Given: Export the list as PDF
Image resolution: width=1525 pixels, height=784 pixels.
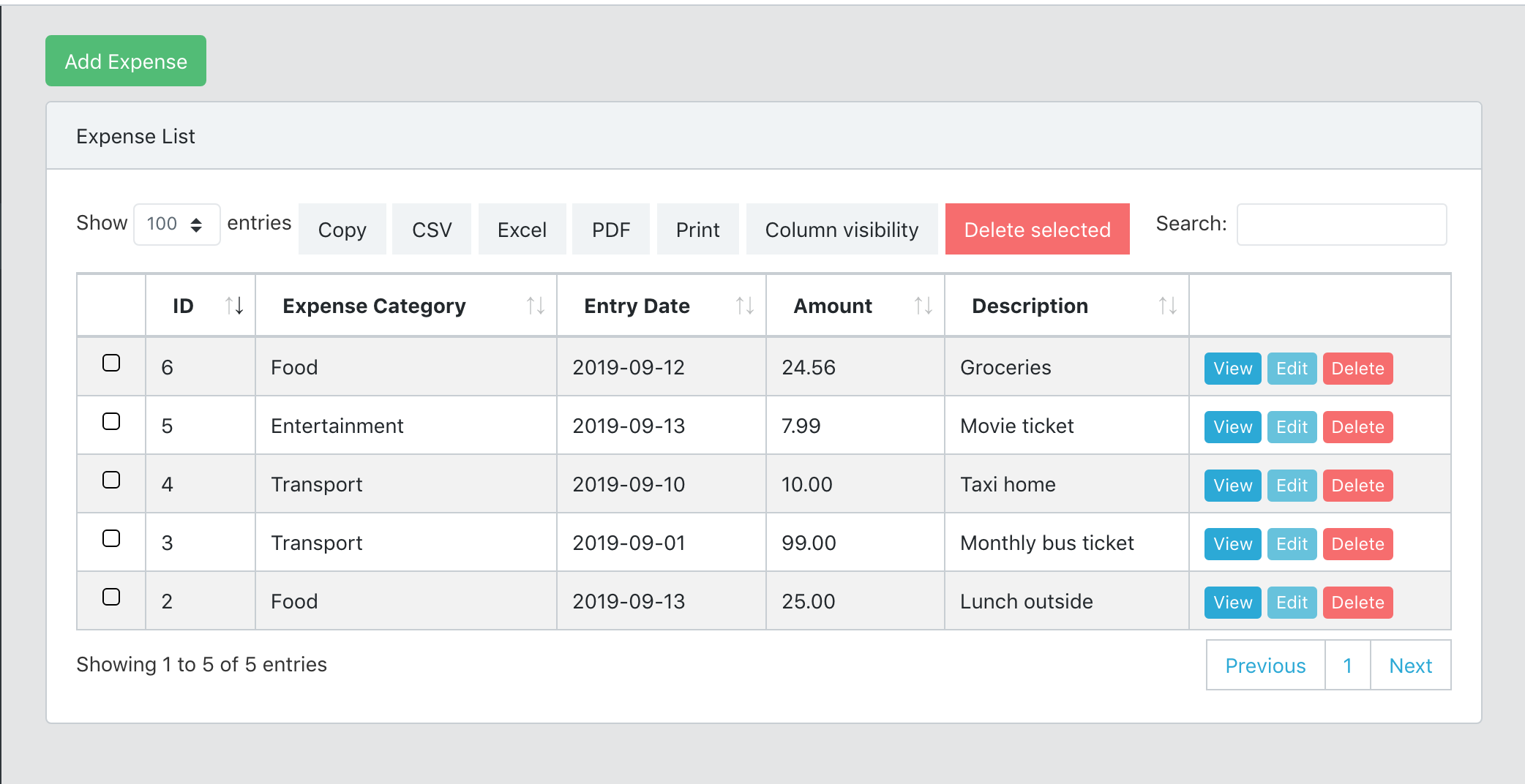Looking at the screenshot, I should point(610,230).
